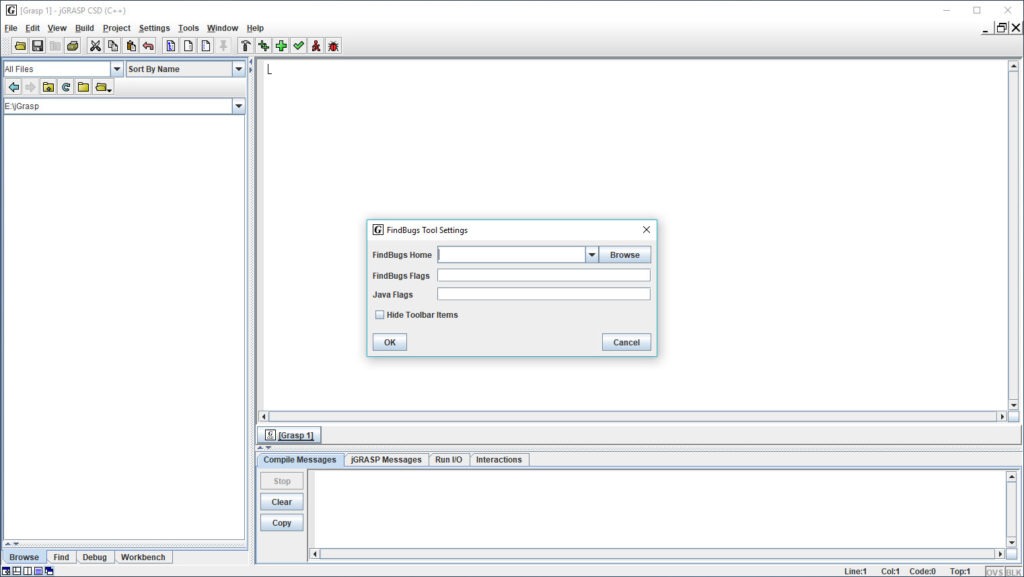
Task: Click the Print toolbar icon
Action: point(72,46)
